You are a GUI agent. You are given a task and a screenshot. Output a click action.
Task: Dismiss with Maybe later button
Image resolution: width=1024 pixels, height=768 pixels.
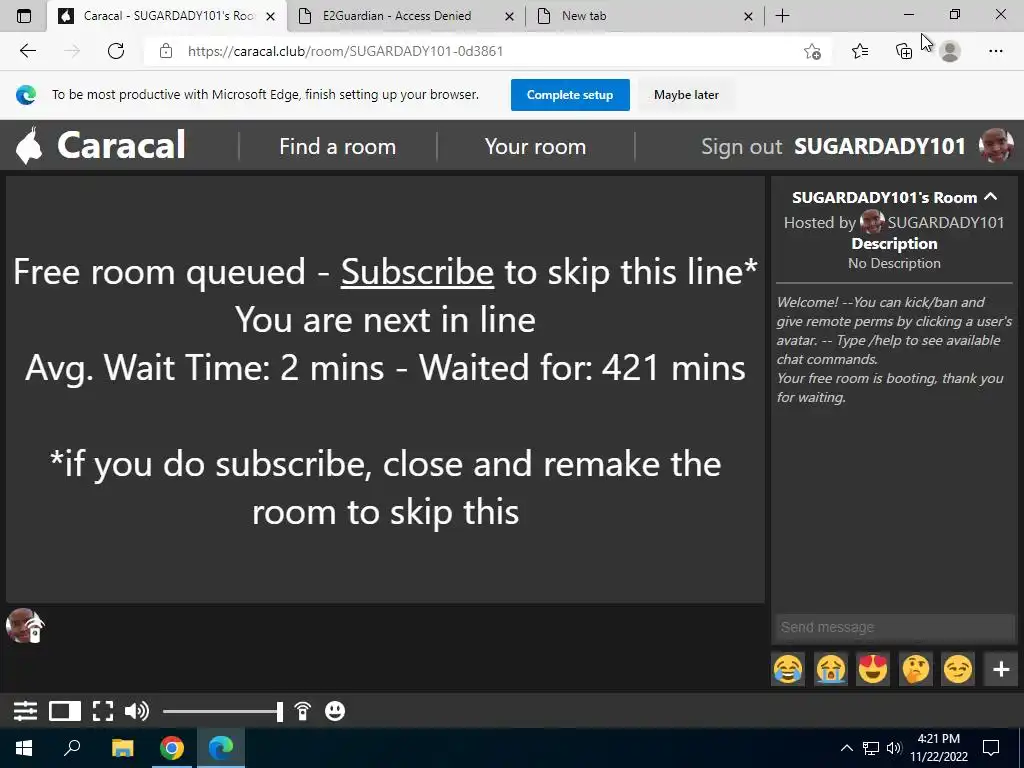click(x=686, y=95)
